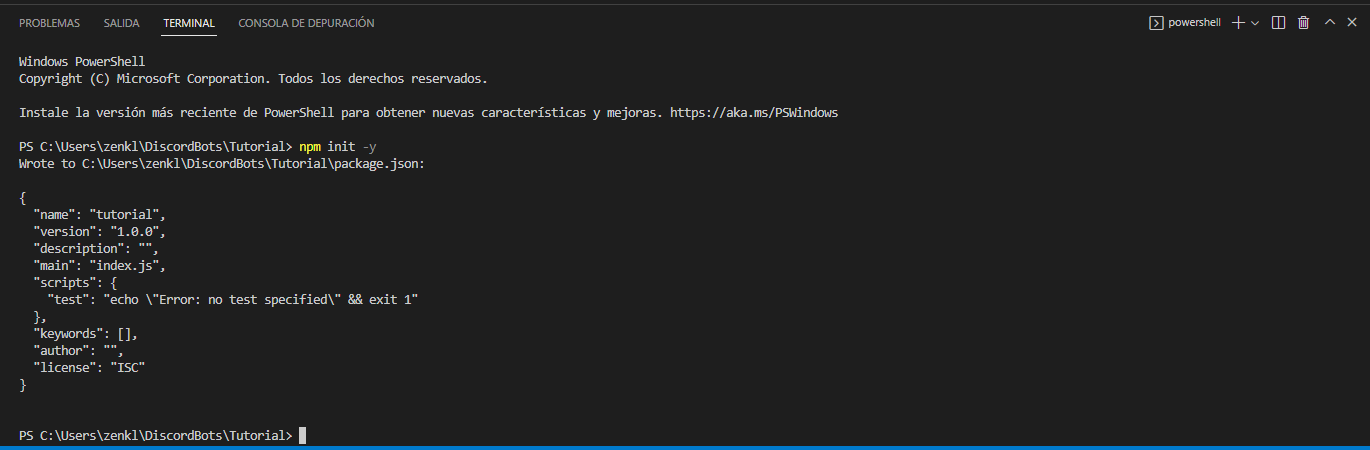The width and height of the screenshot is (1370, 450).
Task: Open the https://aka.ms/PSWindows link
Action: point(753,113)
